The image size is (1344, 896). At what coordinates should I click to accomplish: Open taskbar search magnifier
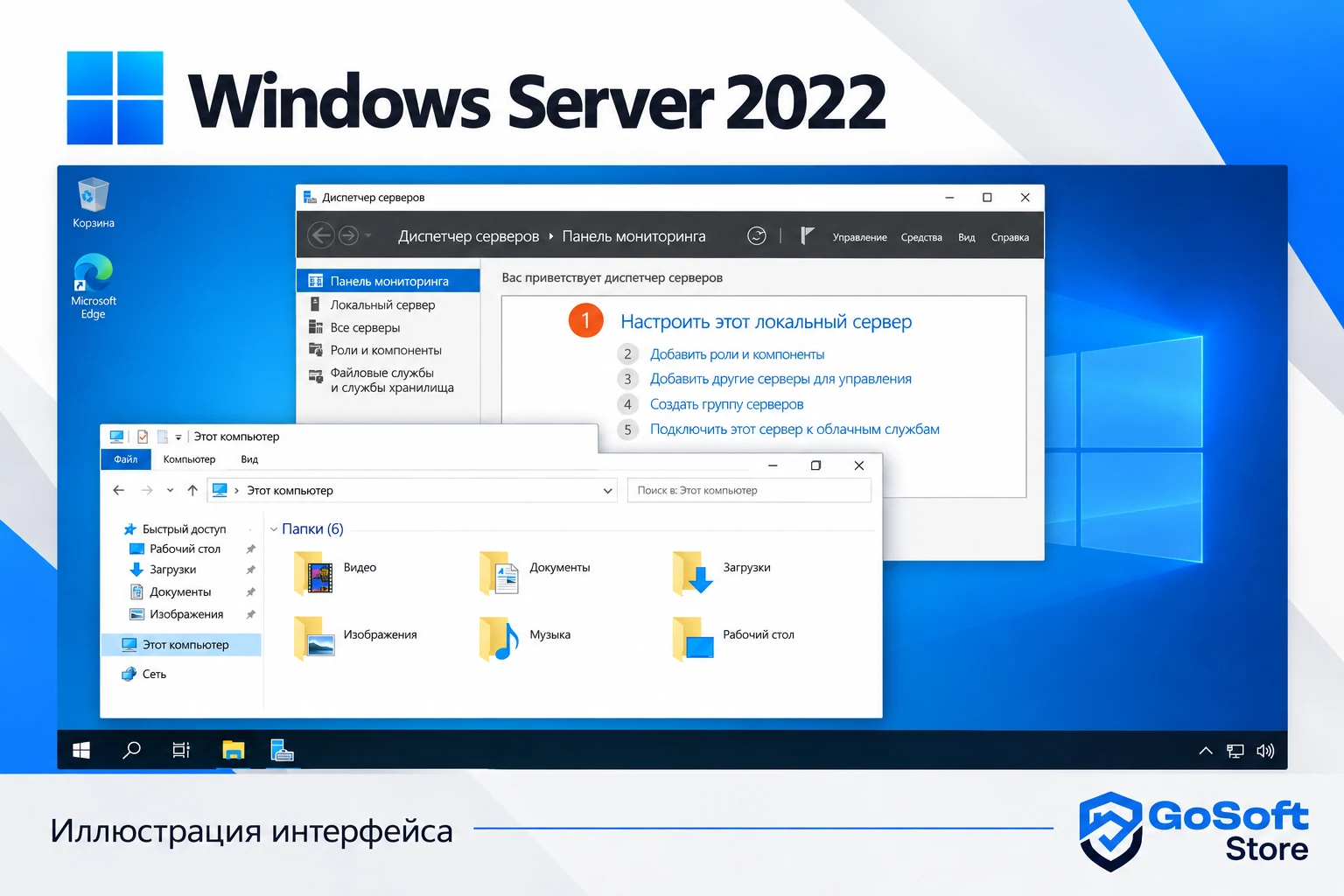point(131,750)
